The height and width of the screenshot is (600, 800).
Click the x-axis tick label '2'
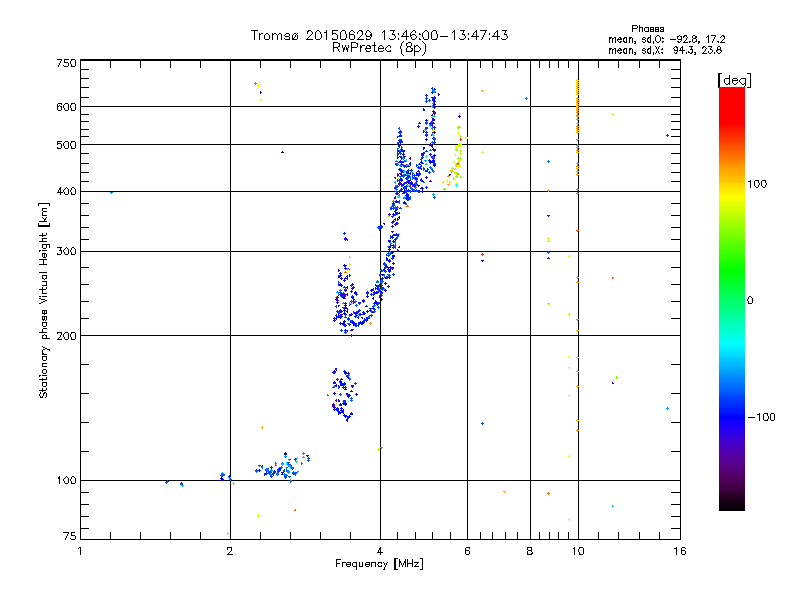tap(230, 551)
